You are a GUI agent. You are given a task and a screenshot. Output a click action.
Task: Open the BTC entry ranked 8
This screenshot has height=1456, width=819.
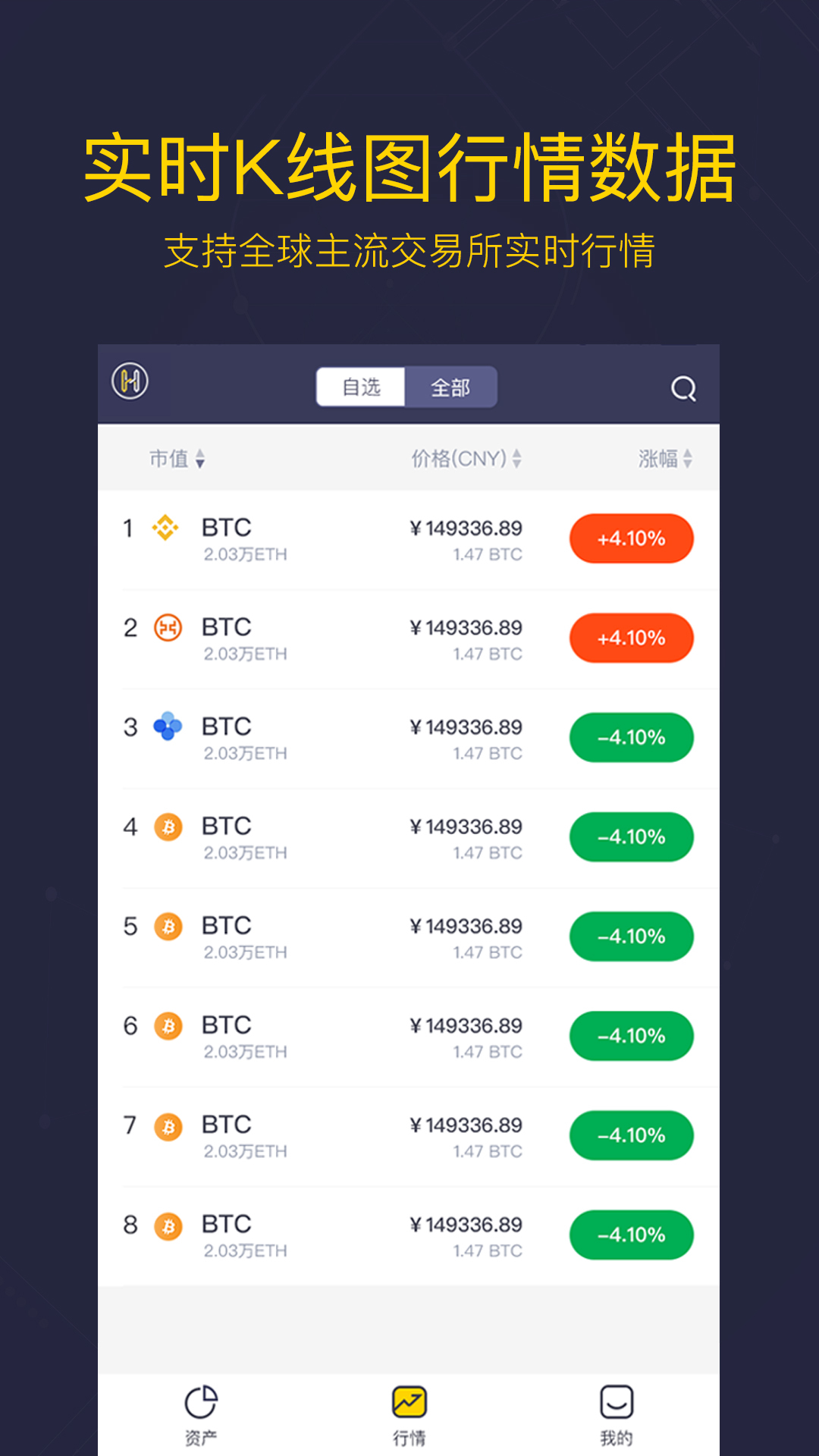point(227,1224)
